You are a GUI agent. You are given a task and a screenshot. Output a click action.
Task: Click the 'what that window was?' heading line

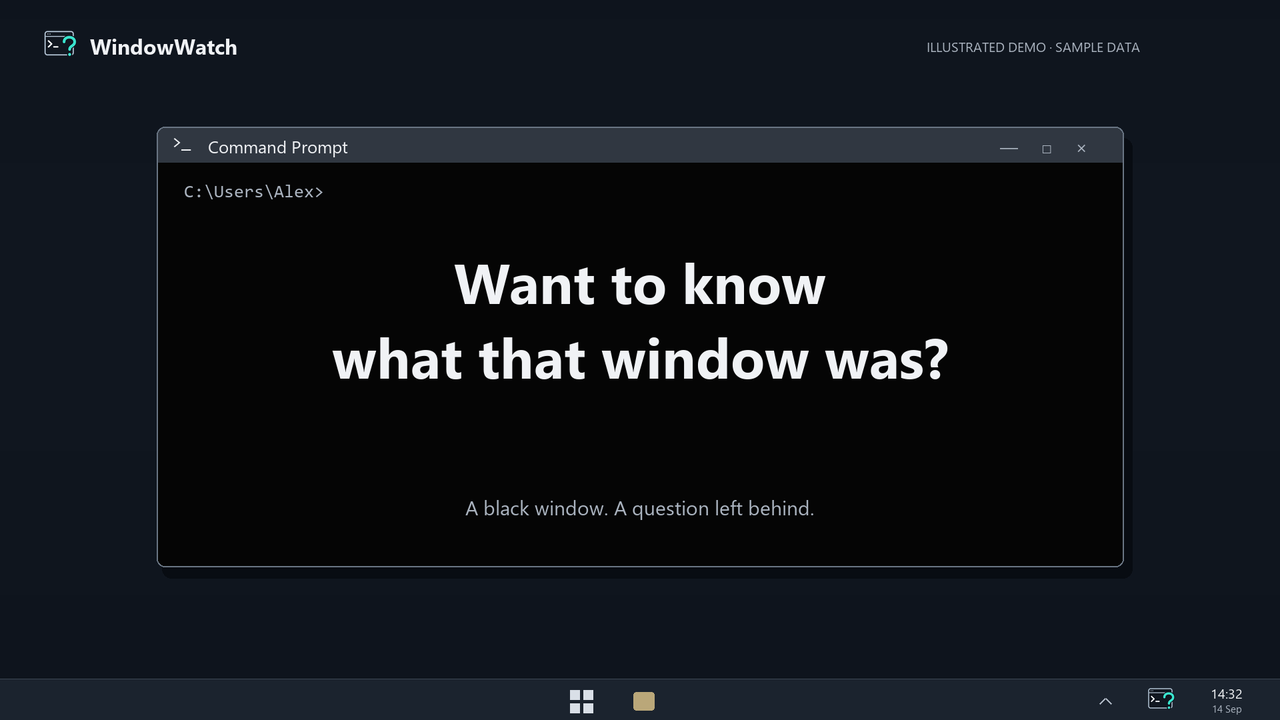point(640,359)
